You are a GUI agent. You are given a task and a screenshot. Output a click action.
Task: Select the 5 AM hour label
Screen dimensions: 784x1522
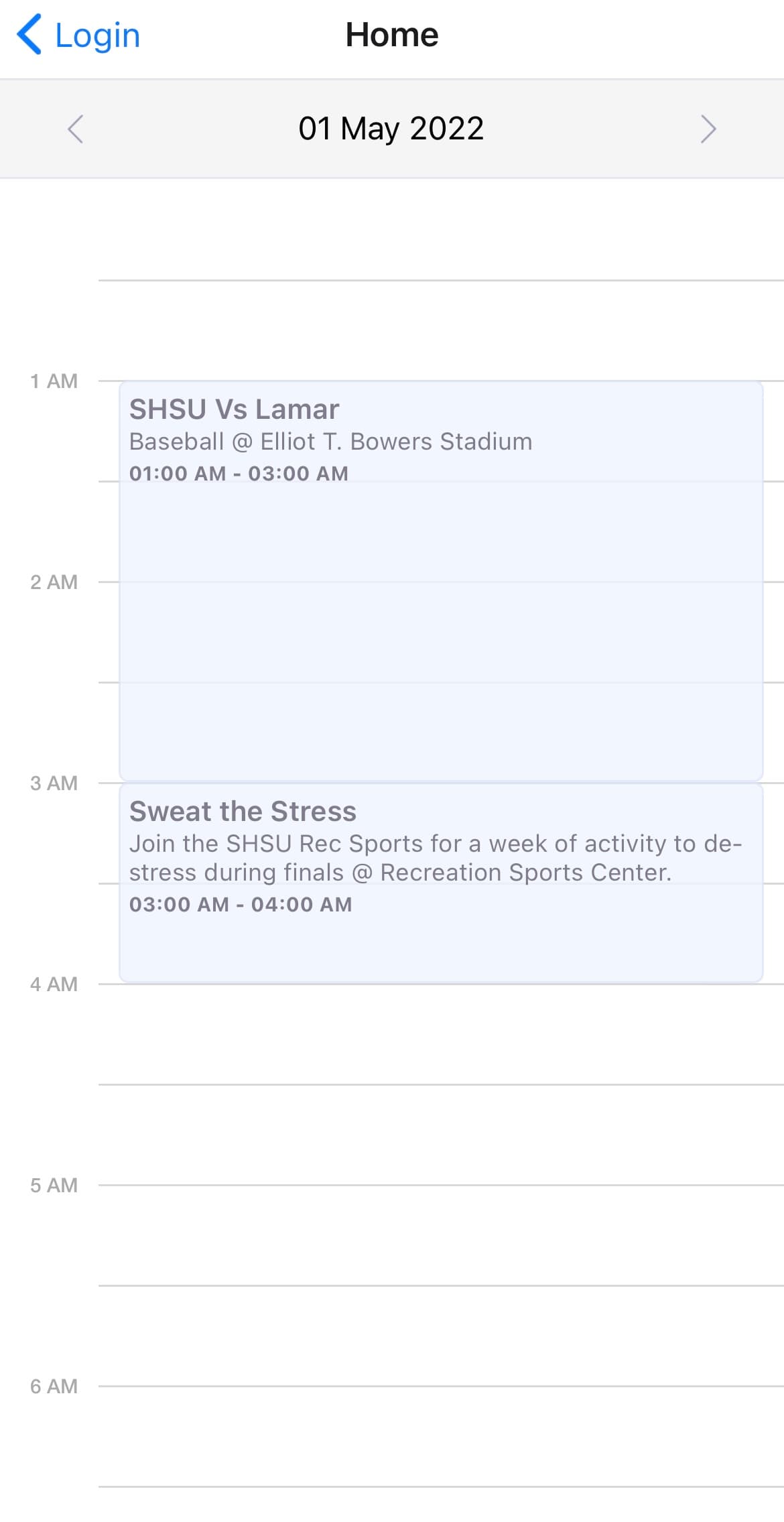click(54, 1186)
